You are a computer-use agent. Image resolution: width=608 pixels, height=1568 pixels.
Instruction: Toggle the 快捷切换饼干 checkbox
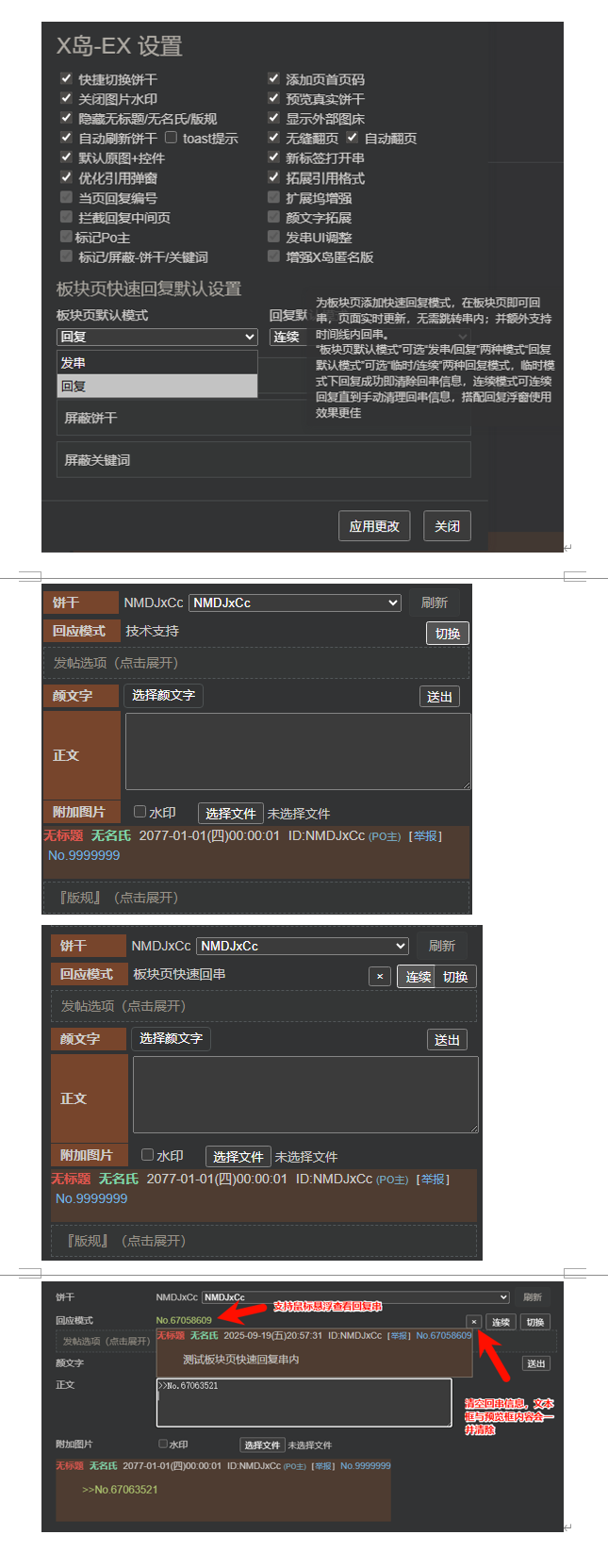click(x=66, y=79)
